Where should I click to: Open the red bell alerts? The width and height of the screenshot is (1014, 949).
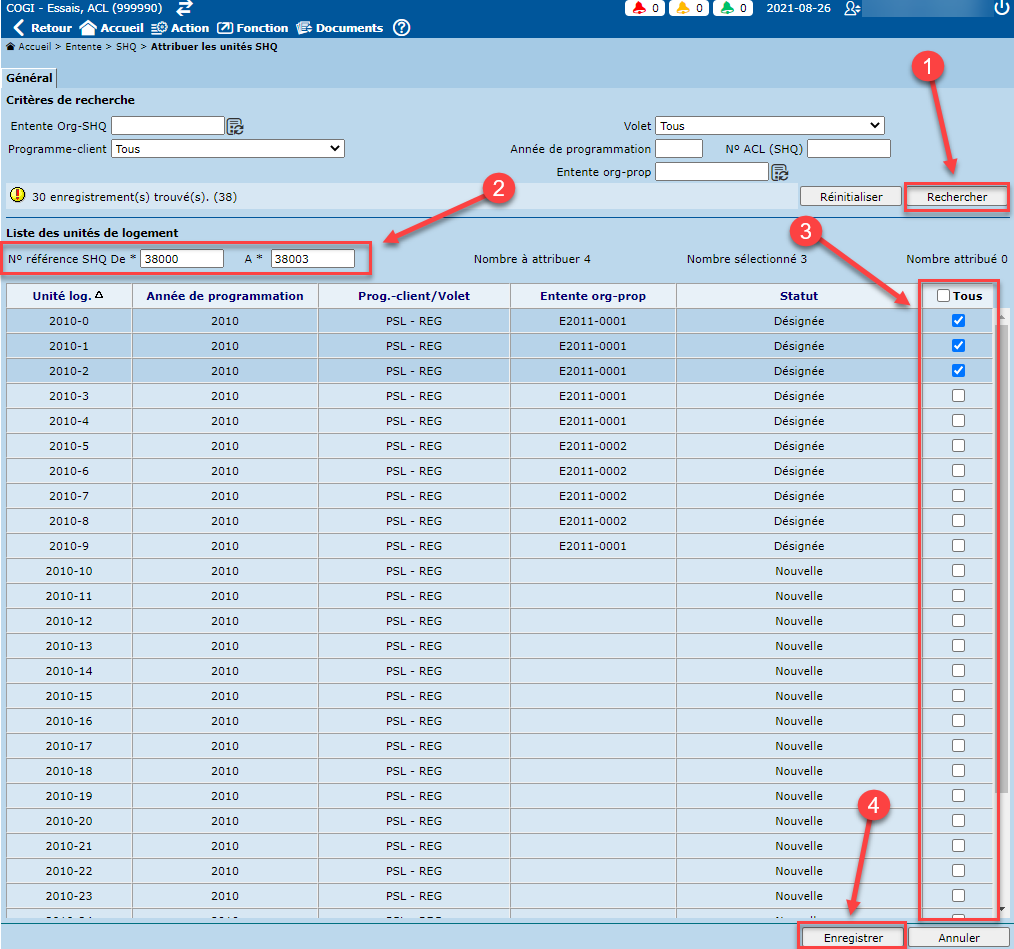[x=645, y=8]
